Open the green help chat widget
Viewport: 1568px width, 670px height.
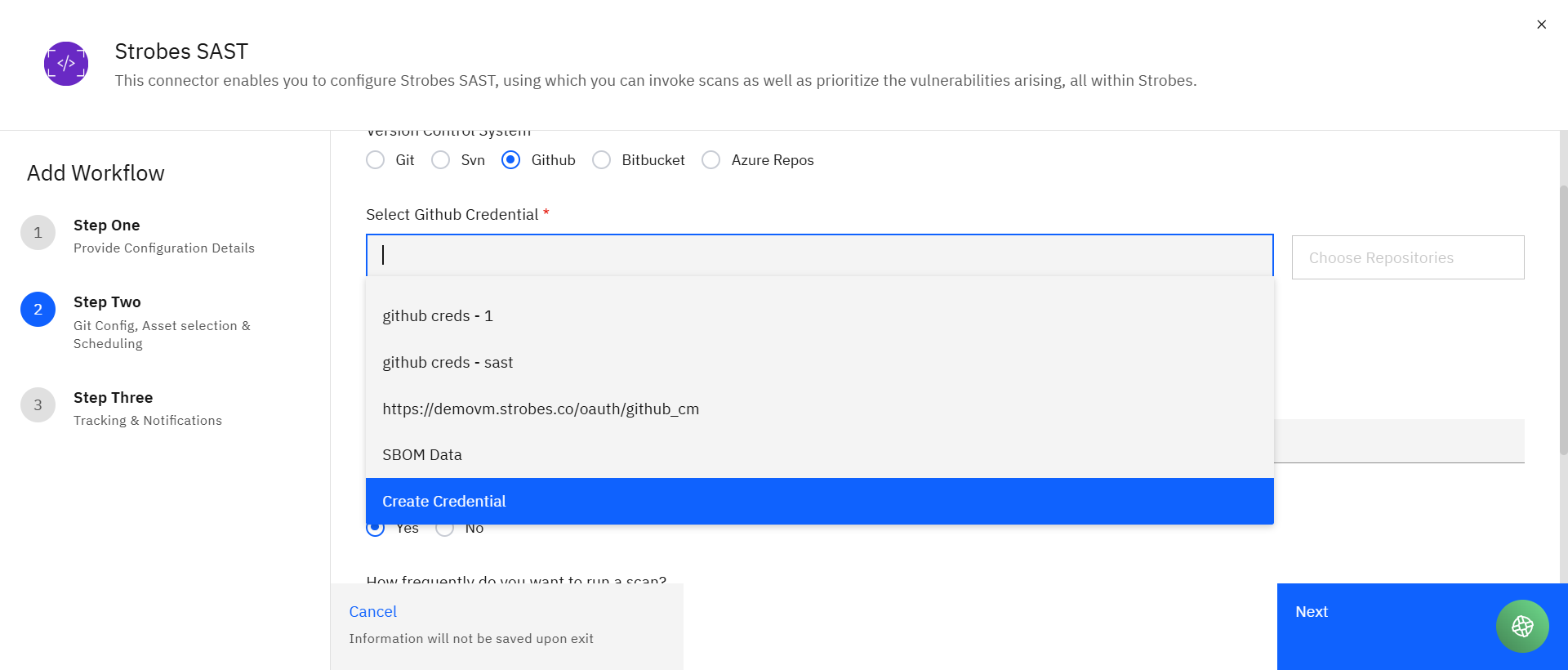(x=1522, y=627)
